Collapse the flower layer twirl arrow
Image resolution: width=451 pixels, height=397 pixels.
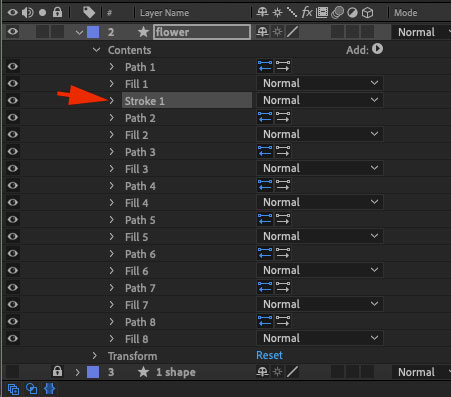[x=79, y=33]
